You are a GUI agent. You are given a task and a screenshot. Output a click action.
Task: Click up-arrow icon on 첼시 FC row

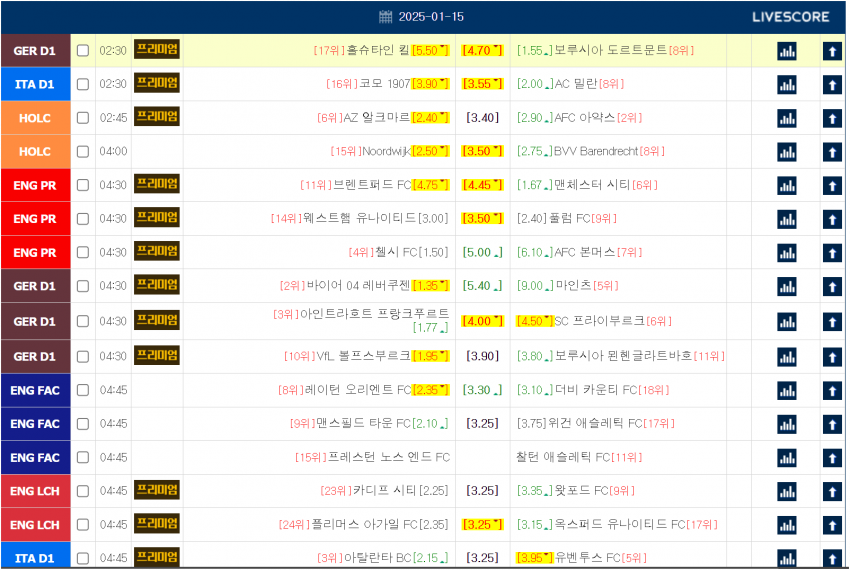pos(832,253)
